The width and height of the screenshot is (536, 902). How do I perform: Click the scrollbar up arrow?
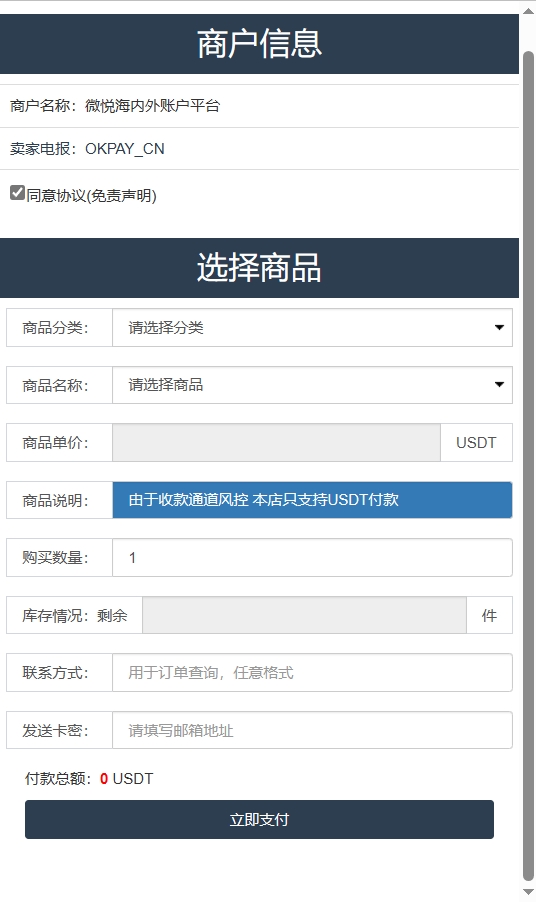[x=528, y=10]
